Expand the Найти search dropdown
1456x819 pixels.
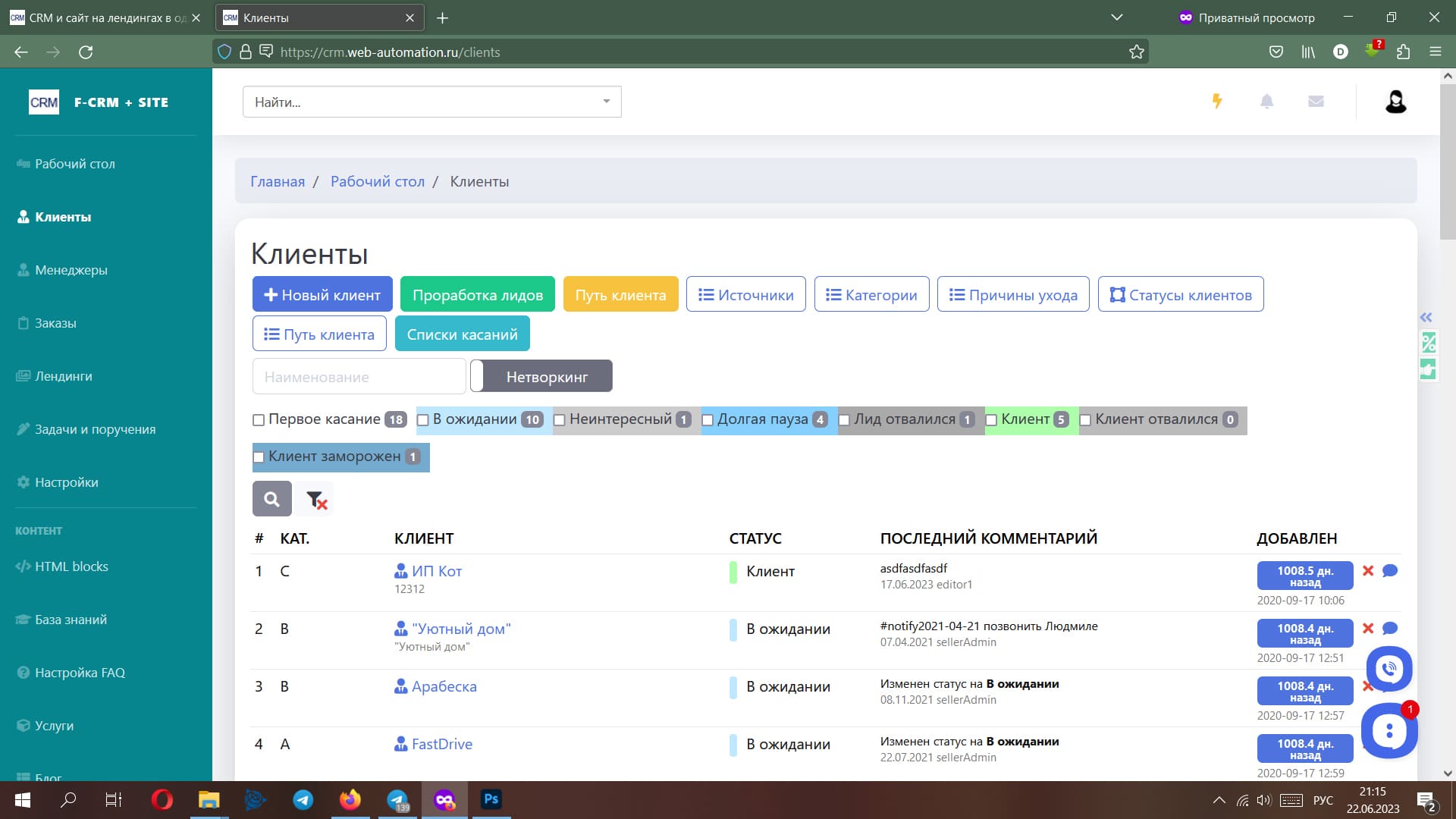pos(606,102)
